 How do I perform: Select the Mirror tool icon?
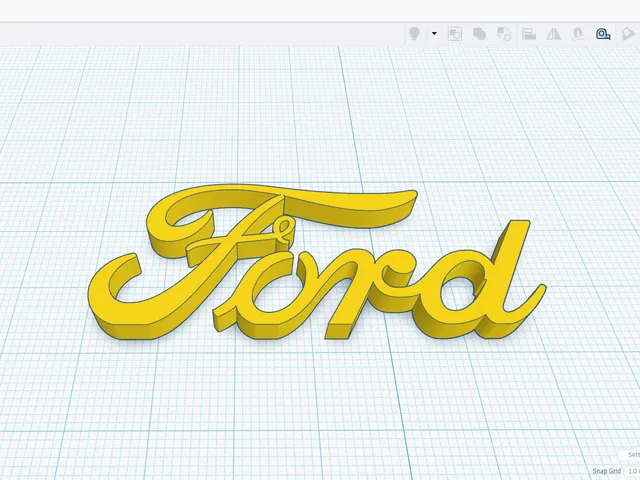pos(554,34)
